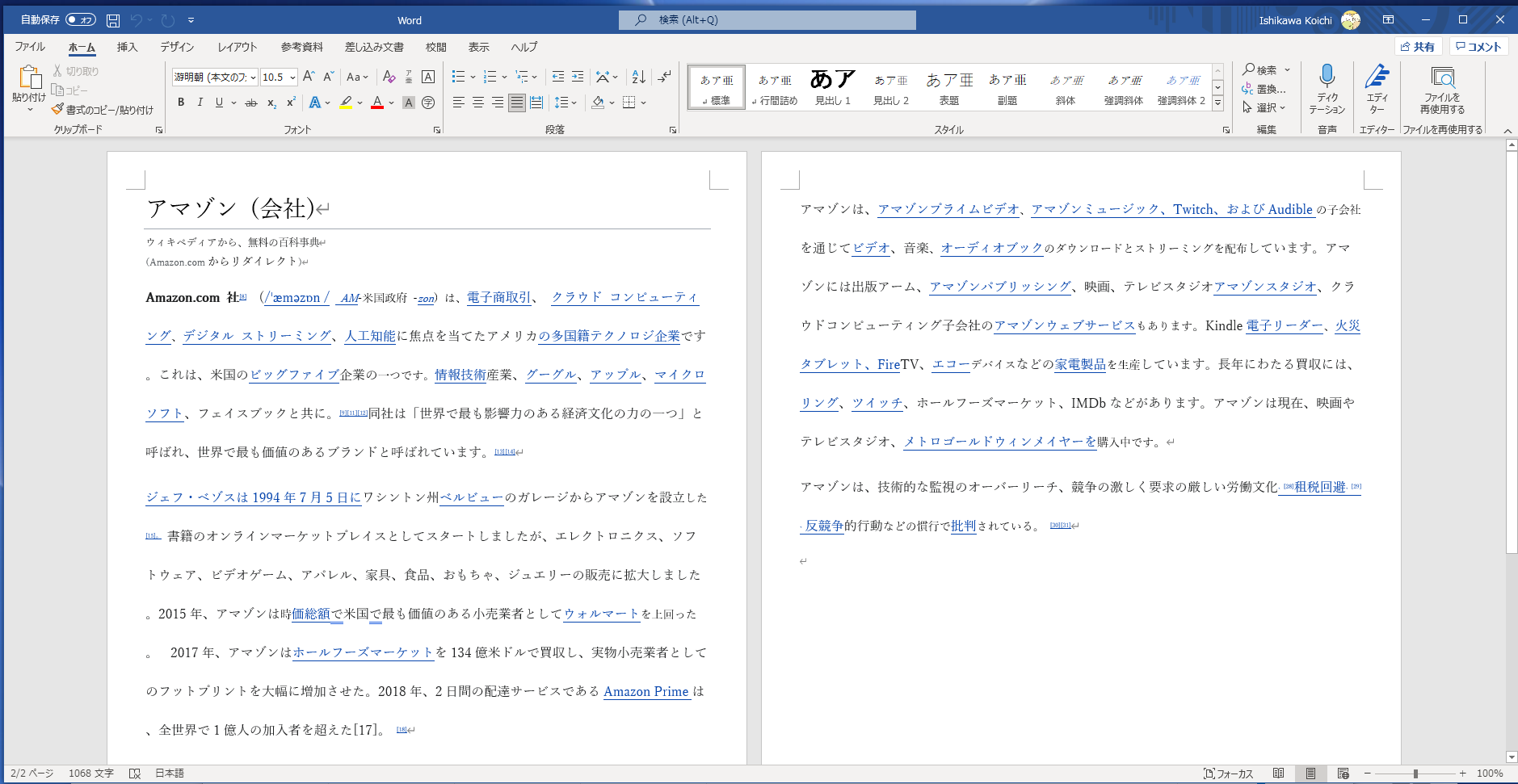Switch to フォーカス focus mode
1518x784 pixels.
[1229, 774]
